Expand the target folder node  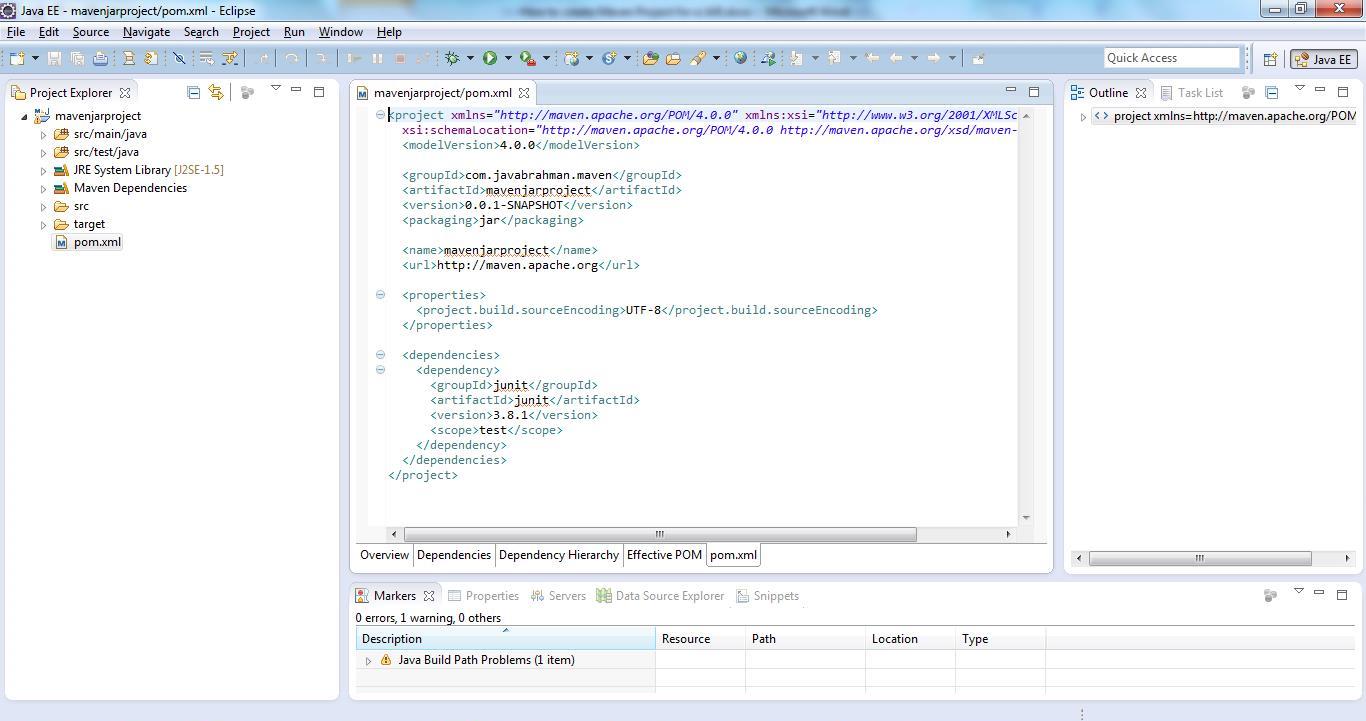point(43,224)
